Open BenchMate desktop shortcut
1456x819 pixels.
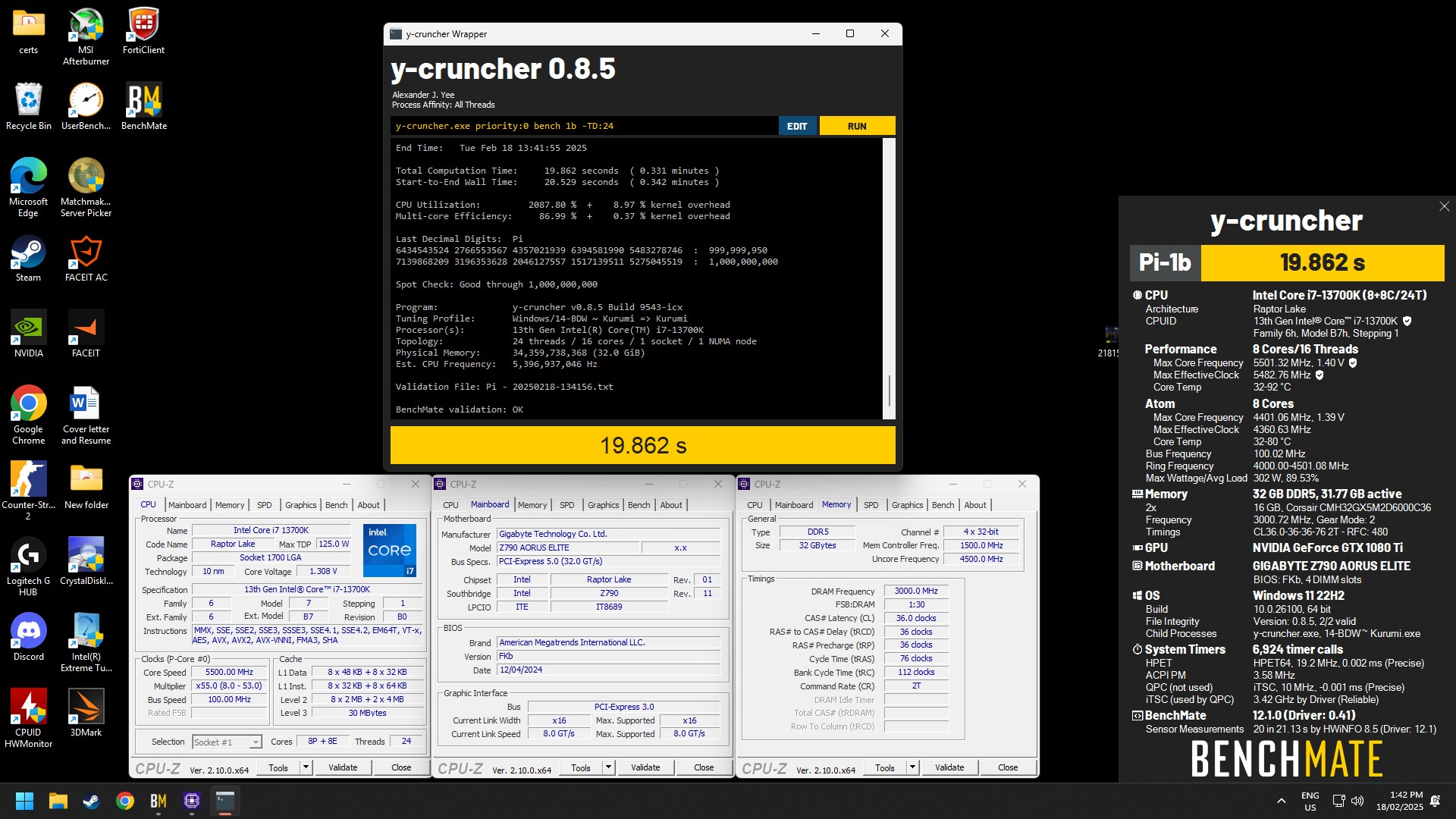[143, 107]
